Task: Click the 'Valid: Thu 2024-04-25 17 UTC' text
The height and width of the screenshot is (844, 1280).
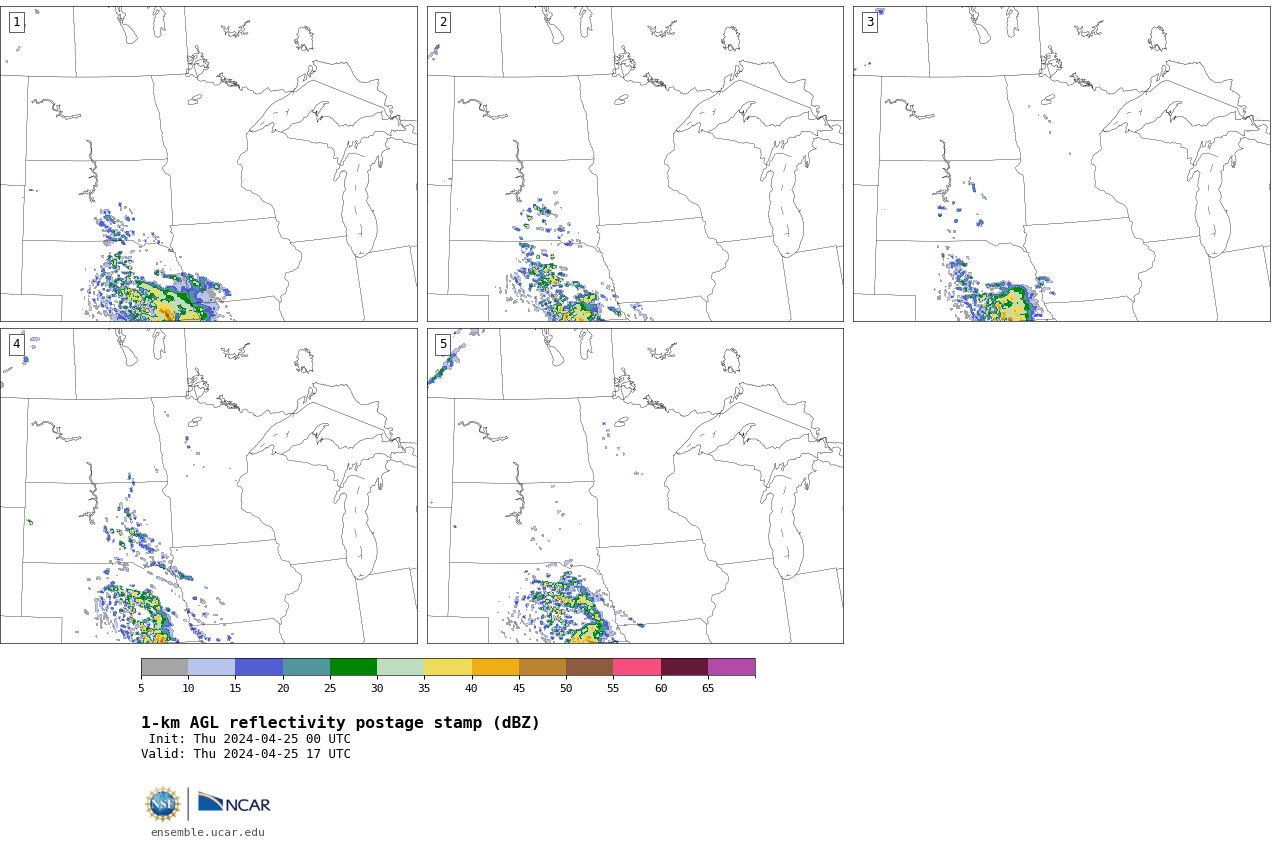Action: [x=246, y=754]
